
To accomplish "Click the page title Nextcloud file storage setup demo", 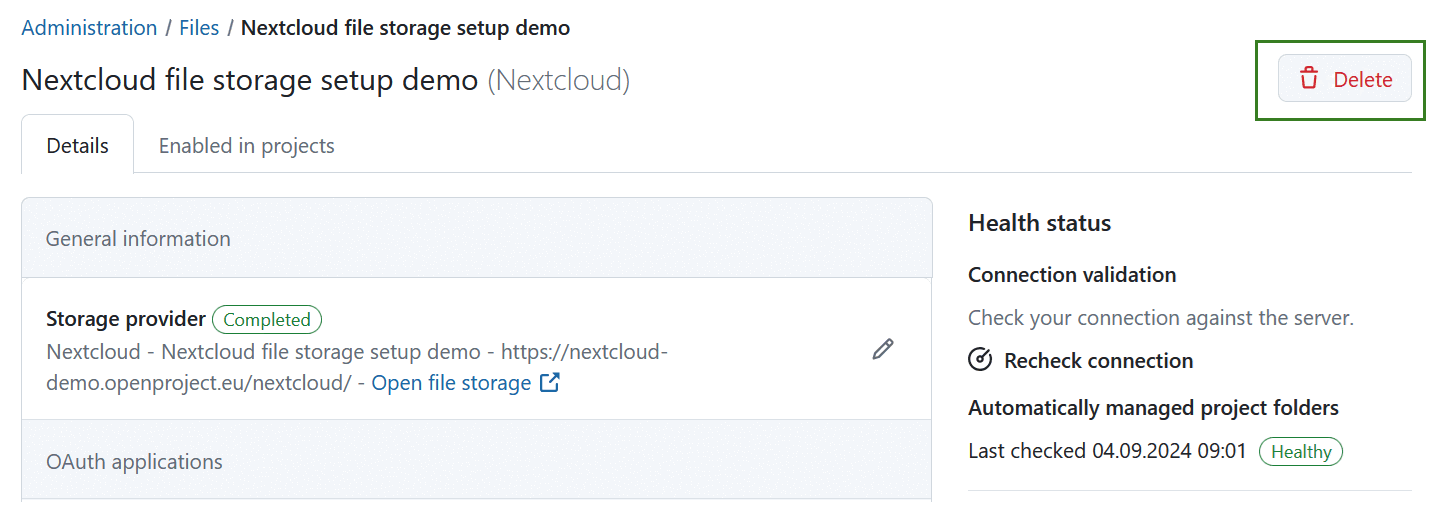I will click(249, 80).
